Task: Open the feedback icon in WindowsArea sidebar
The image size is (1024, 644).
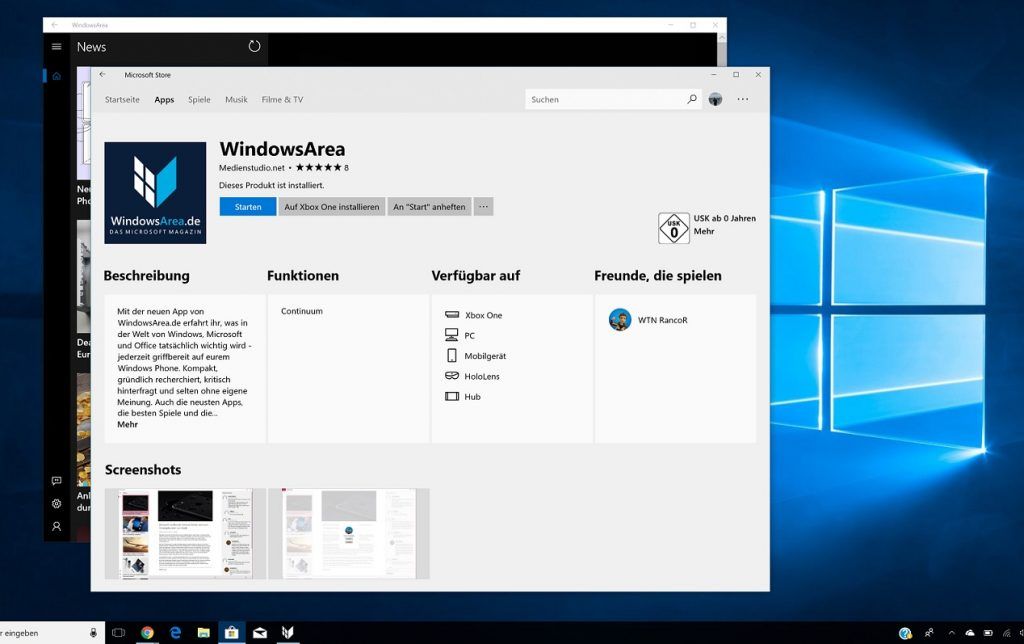Action: pyautogui.click(x=57, y=481)
